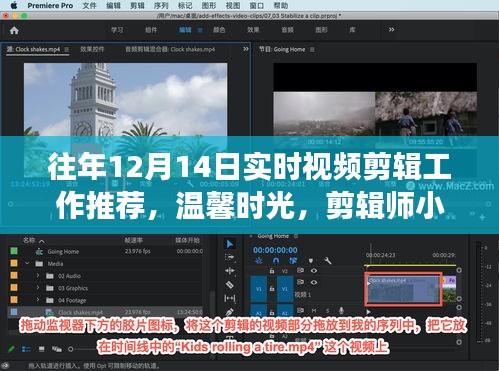
Task: Switch to the 学习 workspace
Action: [x=117, y=30]
